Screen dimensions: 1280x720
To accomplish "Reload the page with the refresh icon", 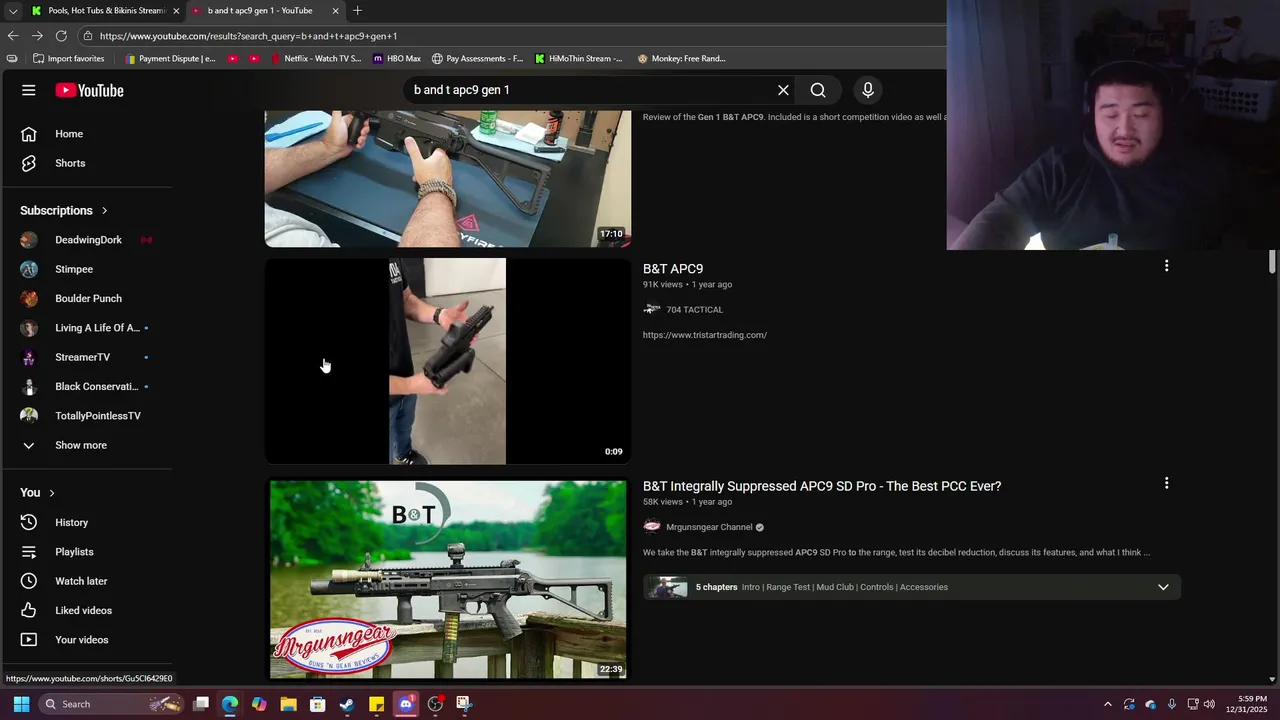I will tap(61, 36).
